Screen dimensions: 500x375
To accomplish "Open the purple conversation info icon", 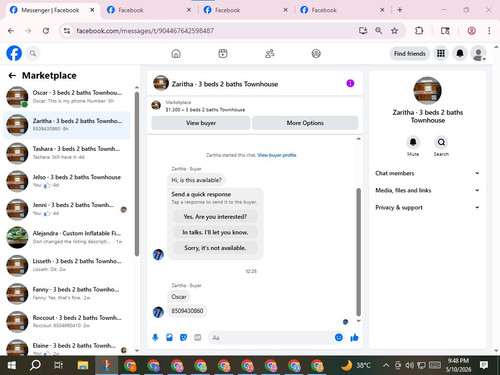I will pyautogui.click(x=350, y=83).
